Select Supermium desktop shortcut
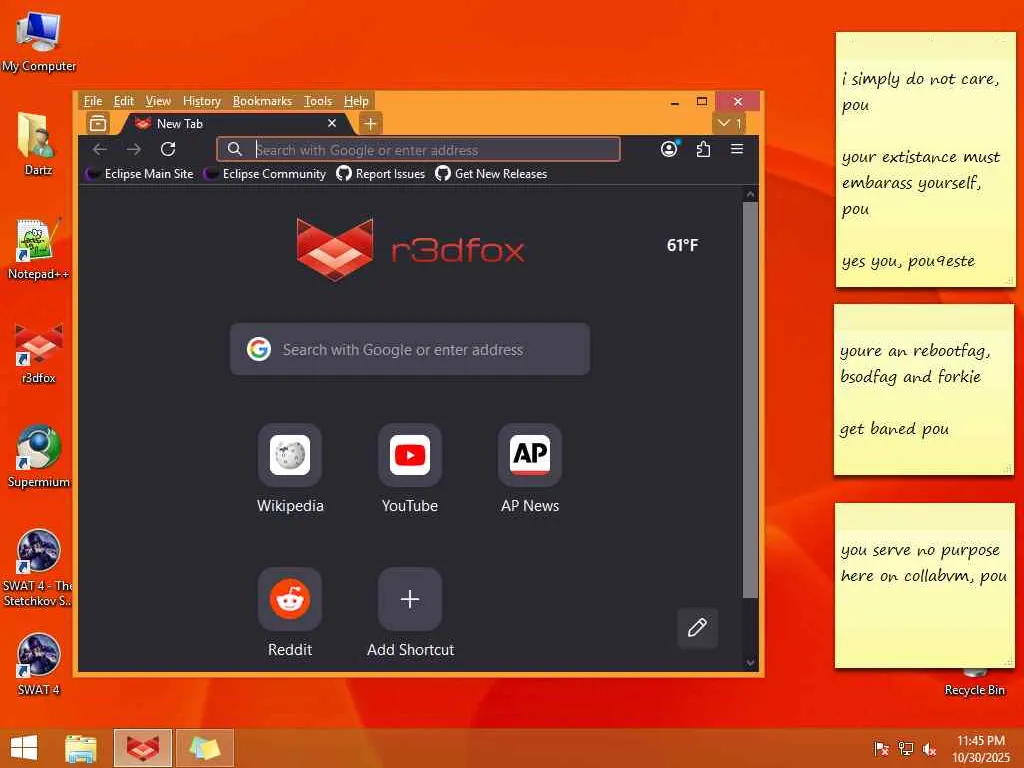This screenshot has height=768, width=1024. coord(39,456)
